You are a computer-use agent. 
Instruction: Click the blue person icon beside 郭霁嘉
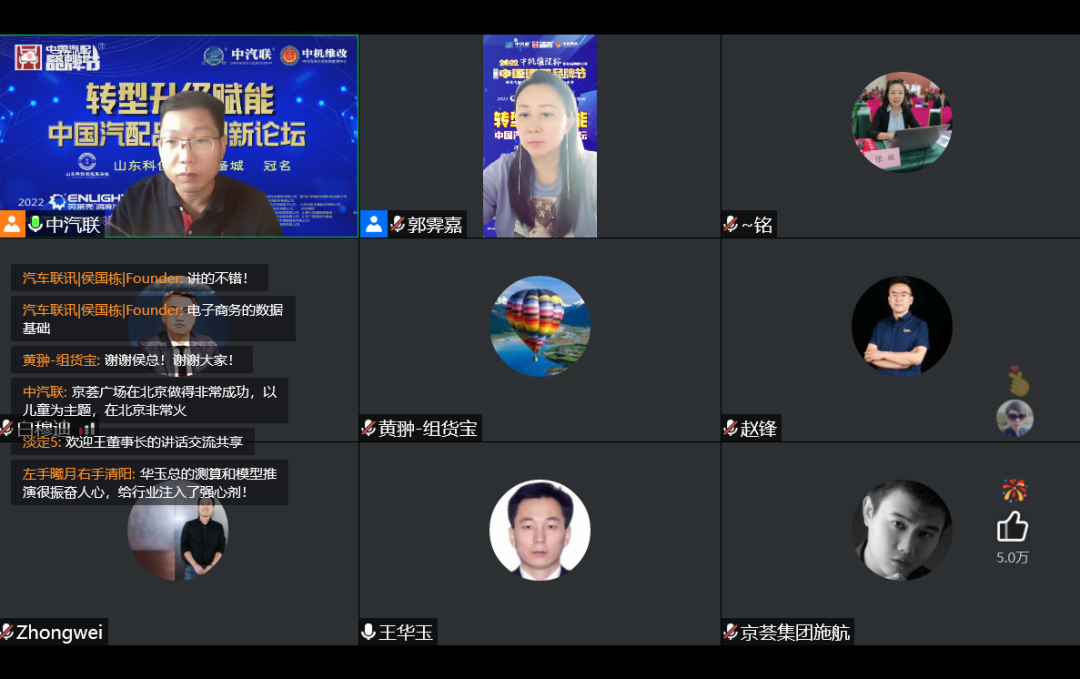click(374, 224)
